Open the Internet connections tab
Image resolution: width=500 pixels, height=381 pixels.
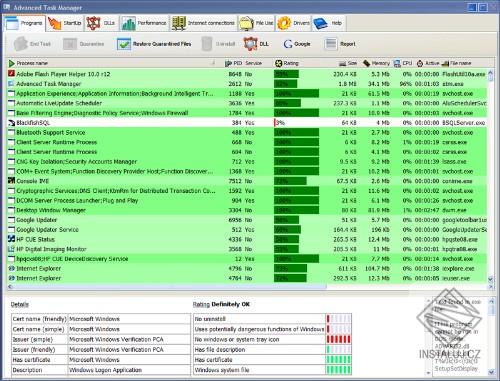click(x=203, y=23)
